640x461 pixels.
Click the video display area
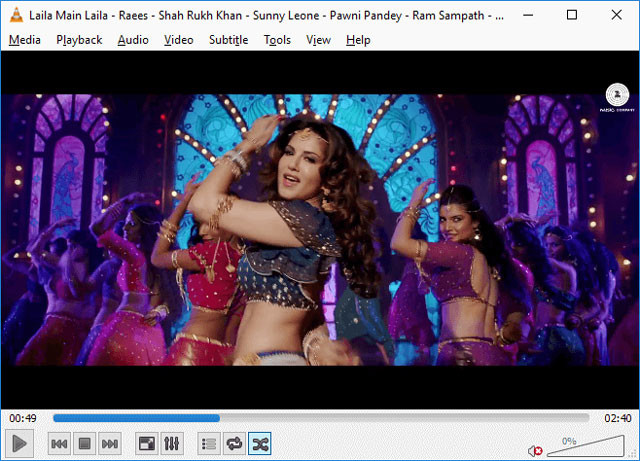(320, 230)
